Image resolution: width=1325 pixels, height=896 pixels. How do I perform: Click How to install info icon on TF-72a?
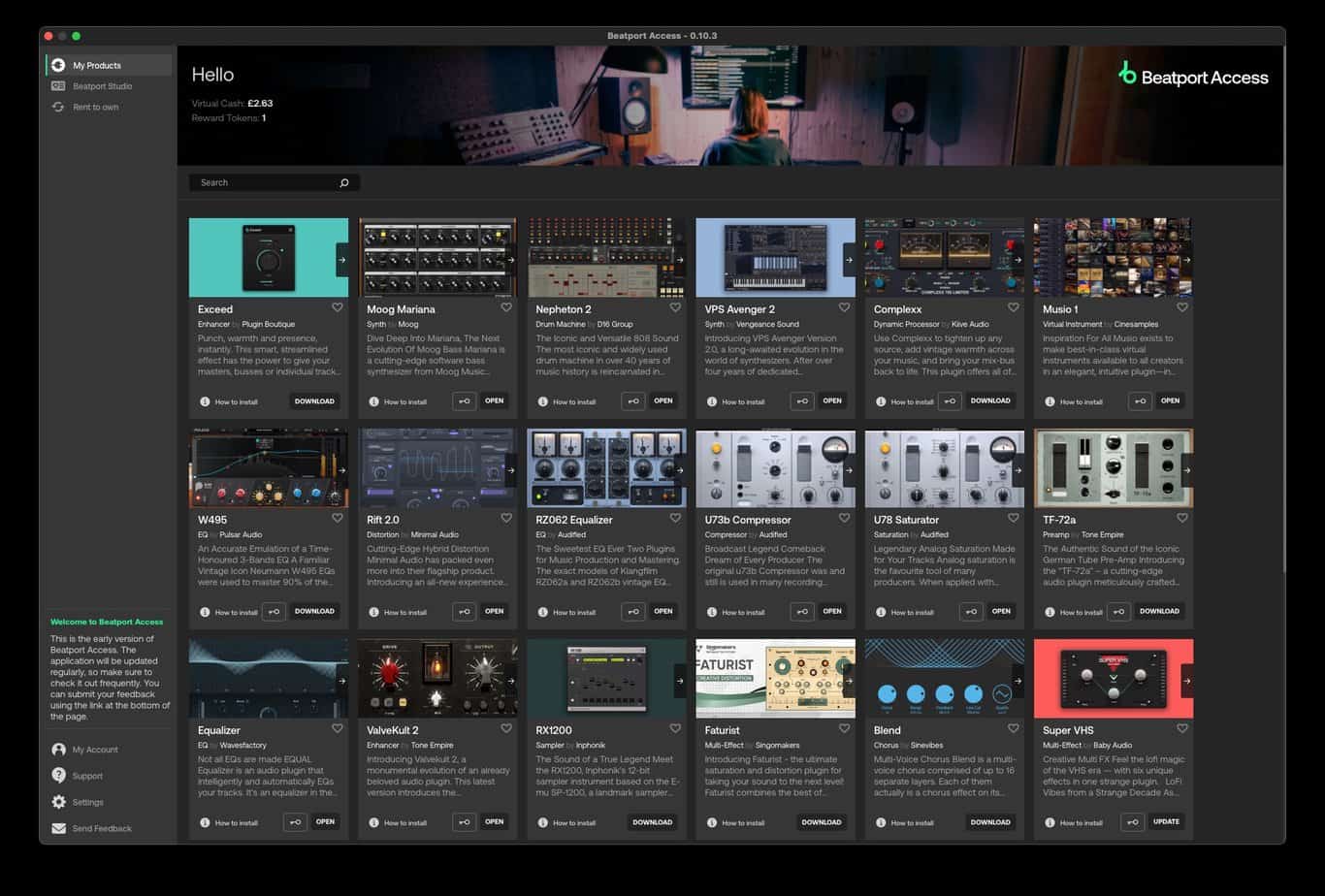click(1050, 612)
